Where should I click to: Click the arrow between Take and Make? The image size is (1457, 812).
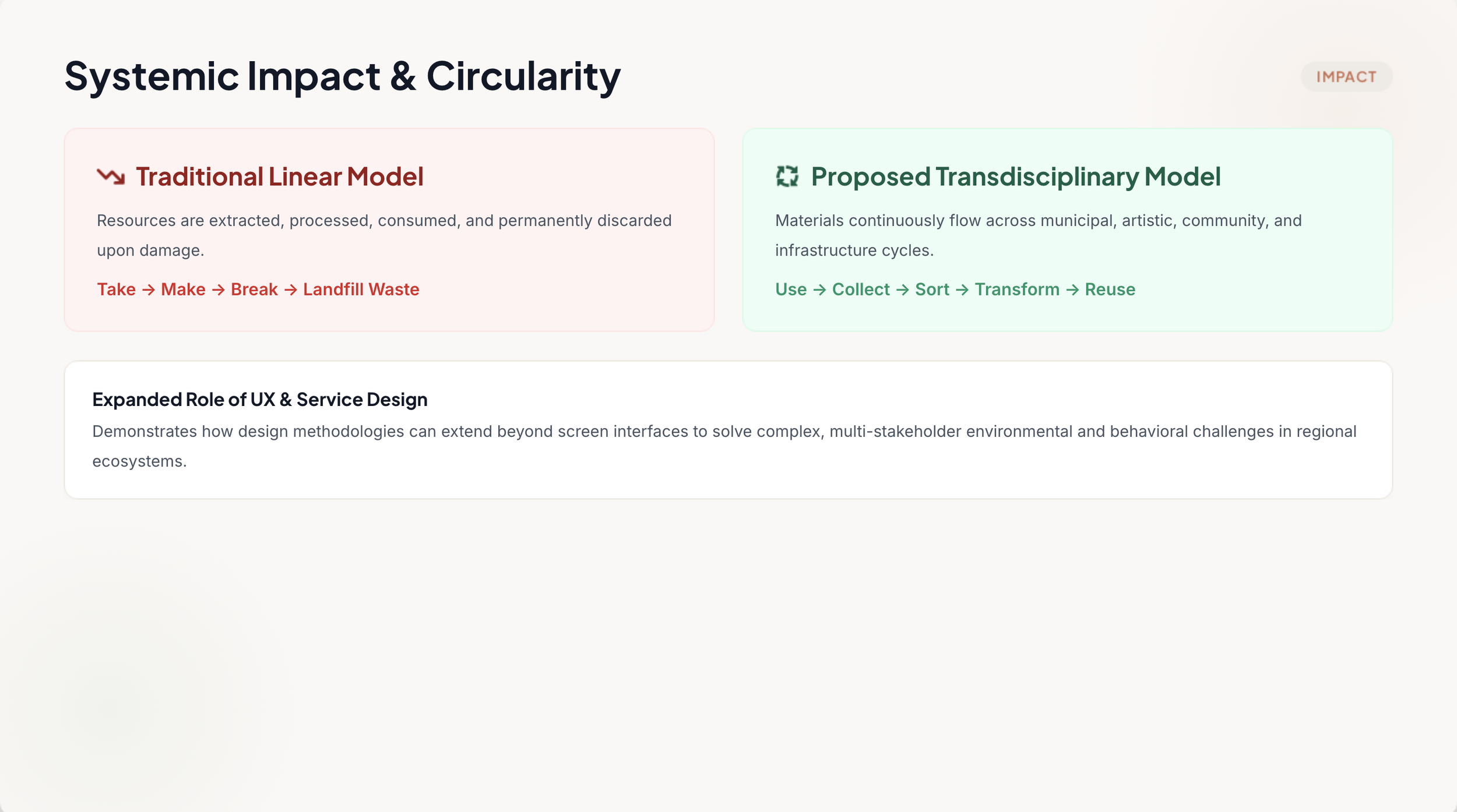[x=149, y=290]
